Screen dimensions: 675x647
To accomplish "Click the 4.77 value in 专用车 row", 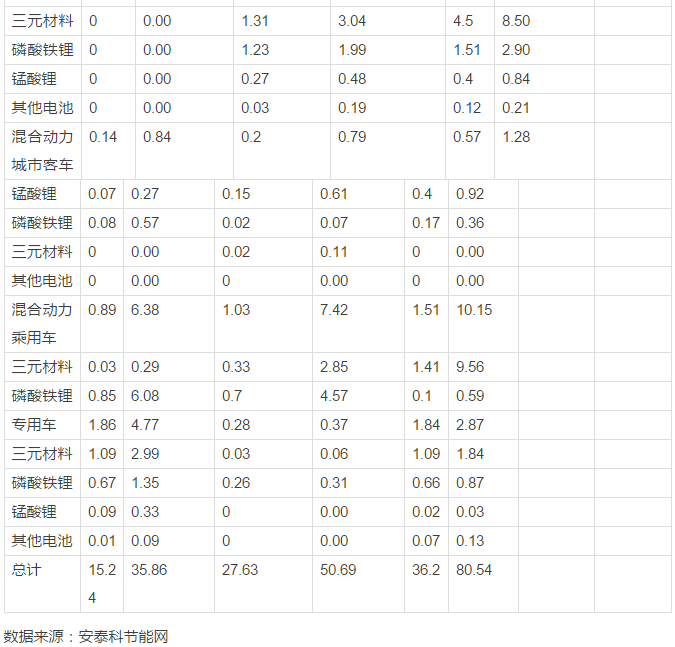I will point(145,425).
